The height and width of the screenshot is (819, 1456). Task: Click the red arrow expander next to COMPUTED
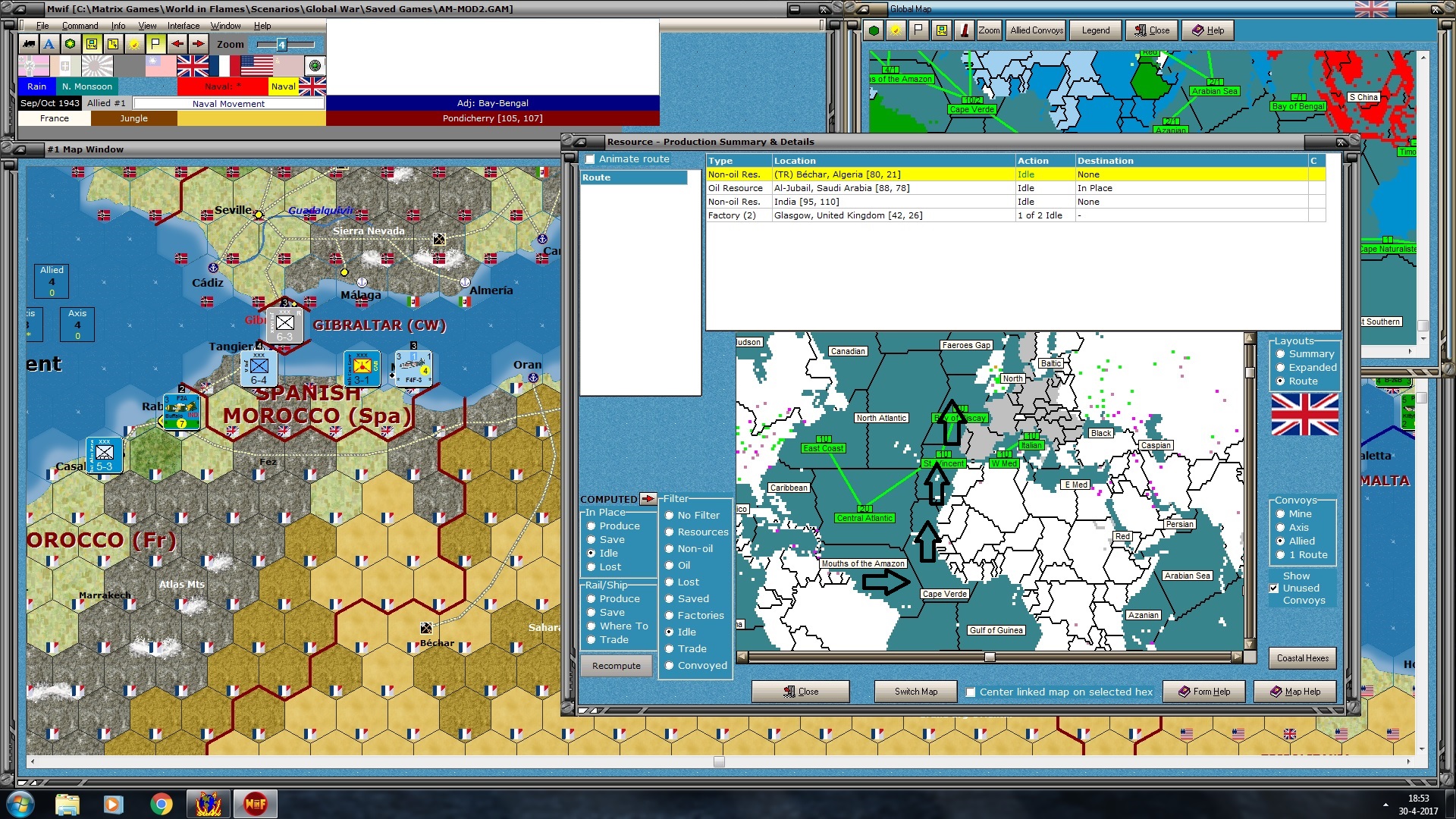click(x=648, y=499)
